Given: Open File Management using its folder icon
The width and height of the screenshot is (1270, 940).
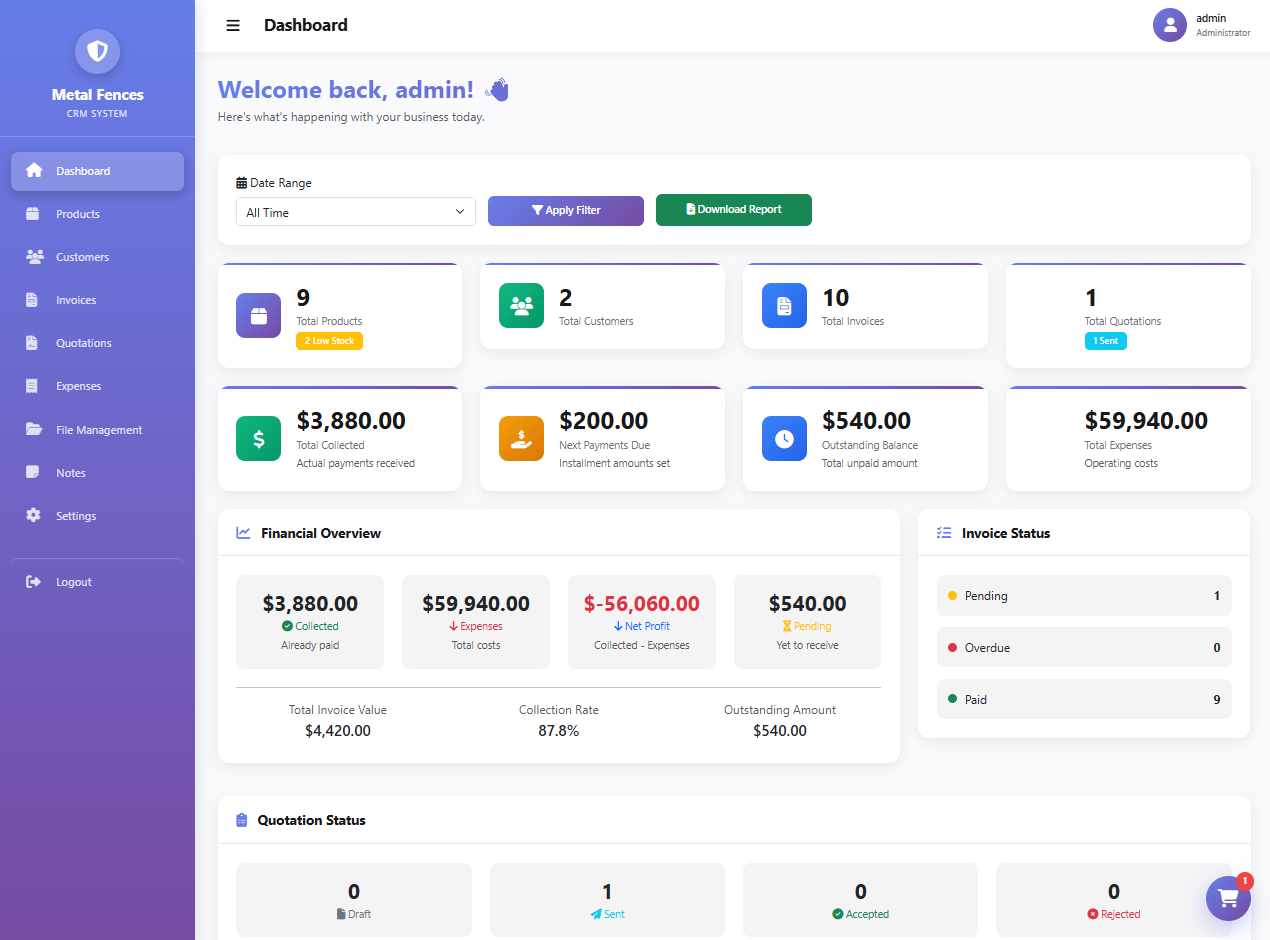Looking at the screenshot, I should 34,429.
